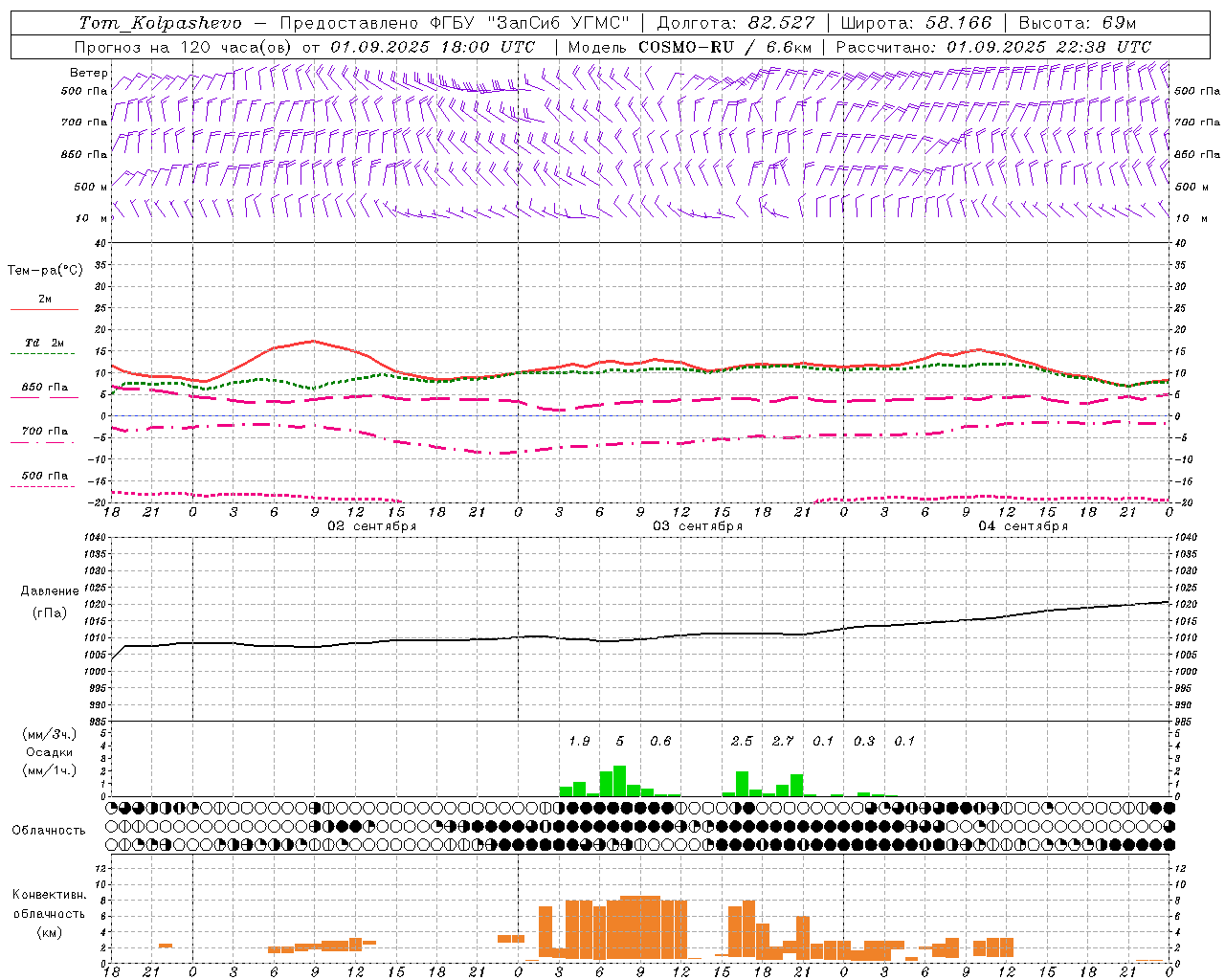Select the (мм/1ч.) precipitation unit label
This screenshot has height=980, width=1225.
[x=50, y=770]
